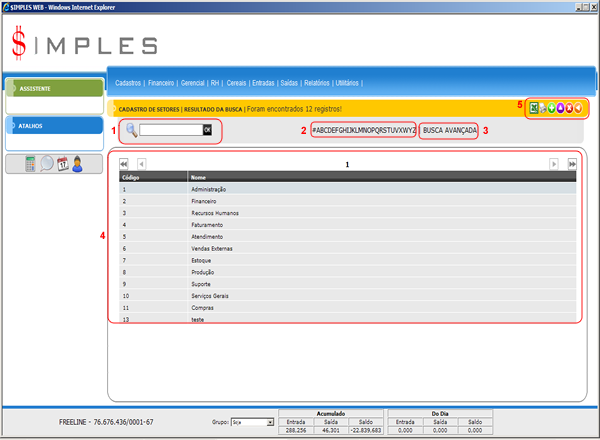Click the magnifier icon in sidebar
600x440 pixels.
[46, 164]
